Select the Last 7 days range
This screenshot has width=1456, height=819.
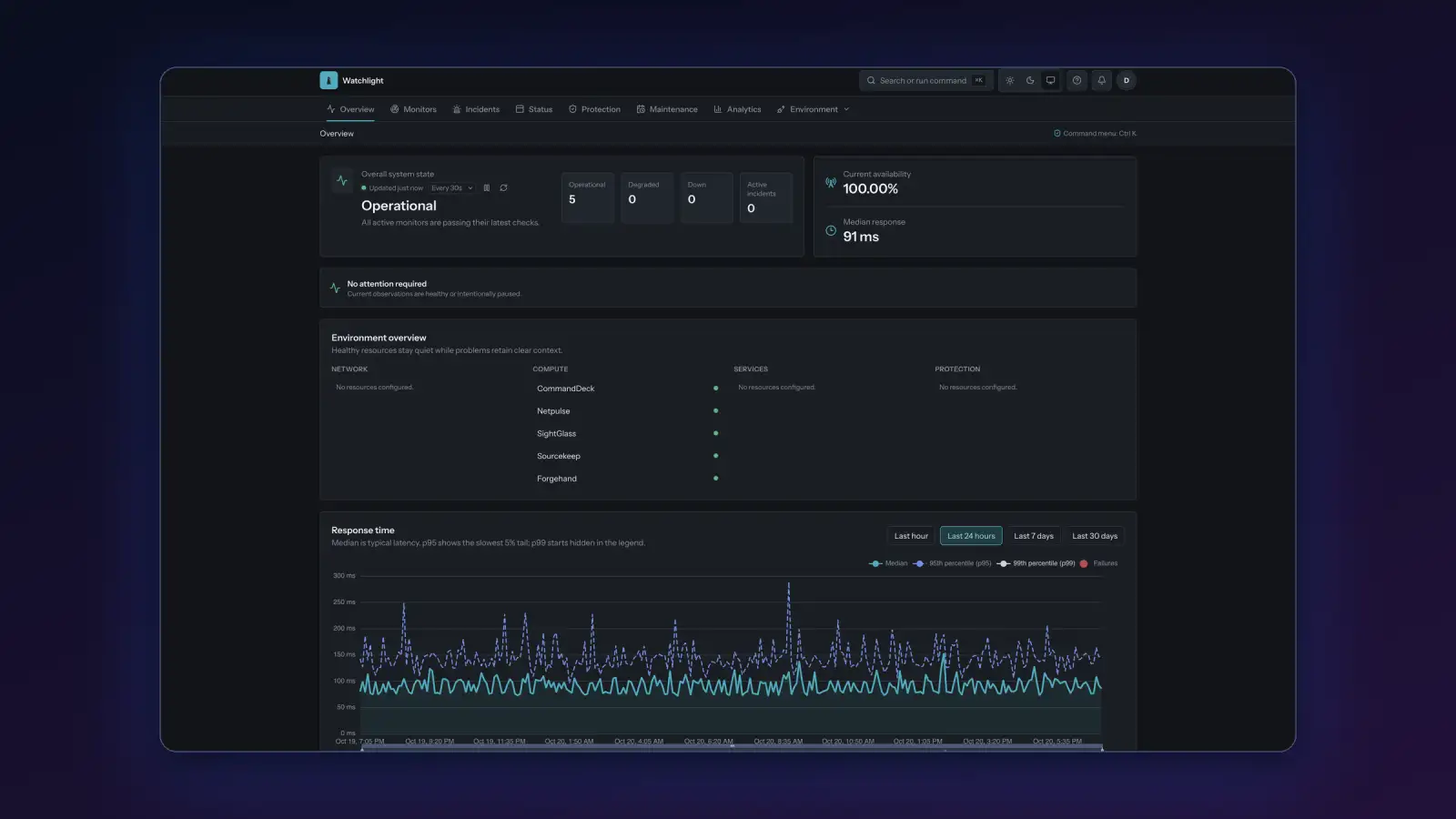point(1034,536)
